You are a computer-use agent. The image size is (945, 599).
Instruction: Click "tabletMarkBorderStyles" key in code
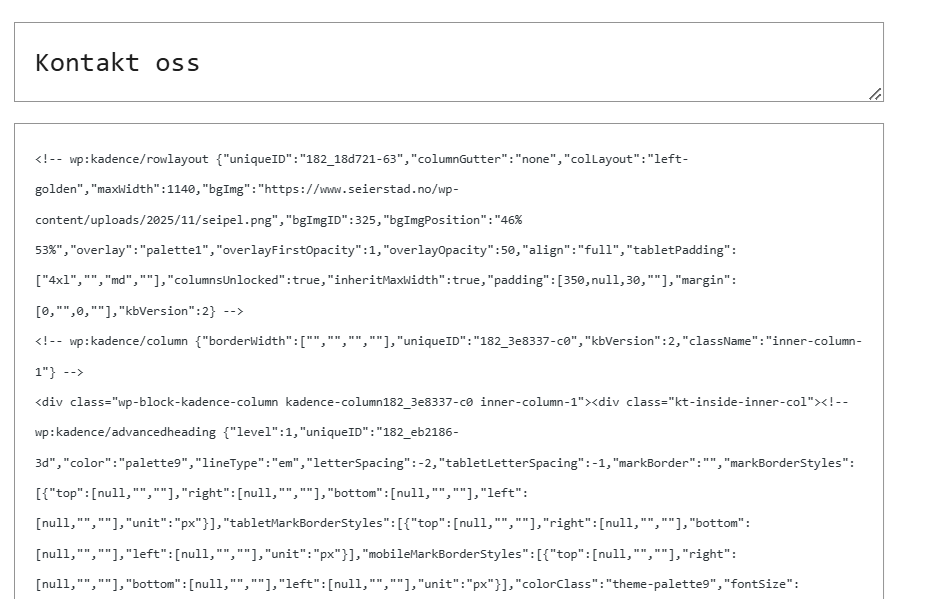click(x=306, y=523)
